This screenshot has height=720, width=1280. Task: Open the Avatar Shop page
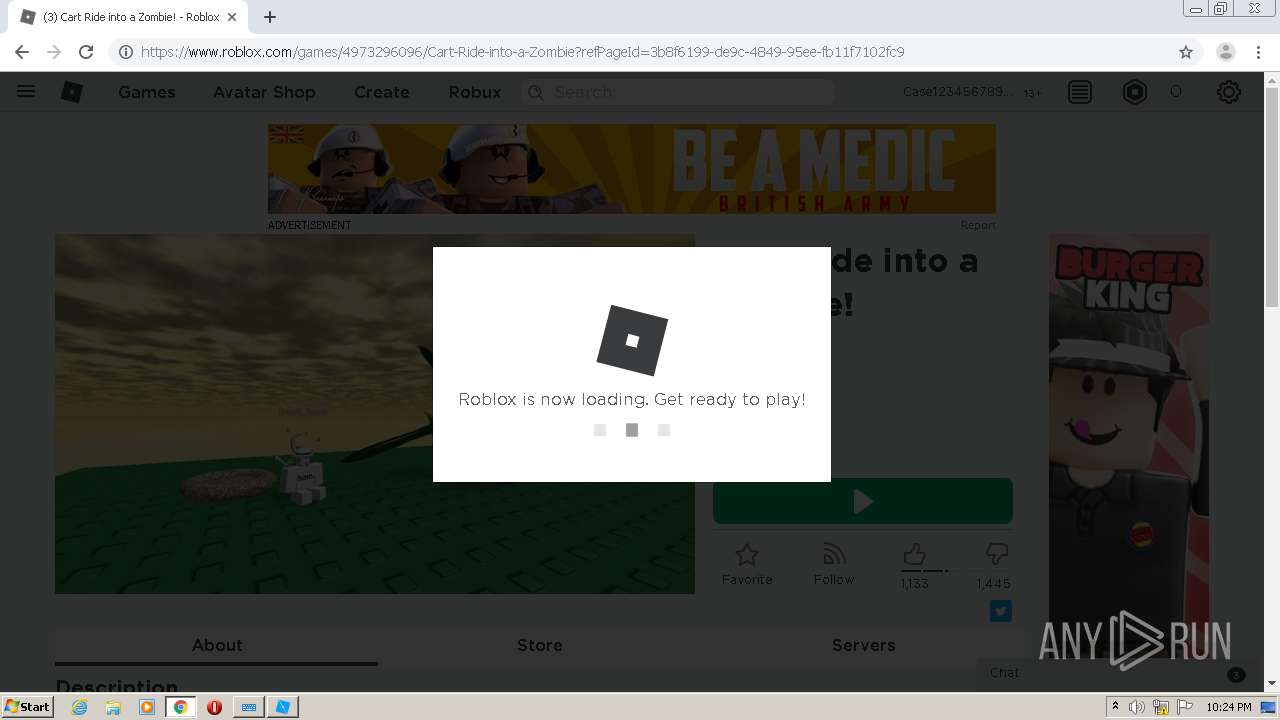264,92
